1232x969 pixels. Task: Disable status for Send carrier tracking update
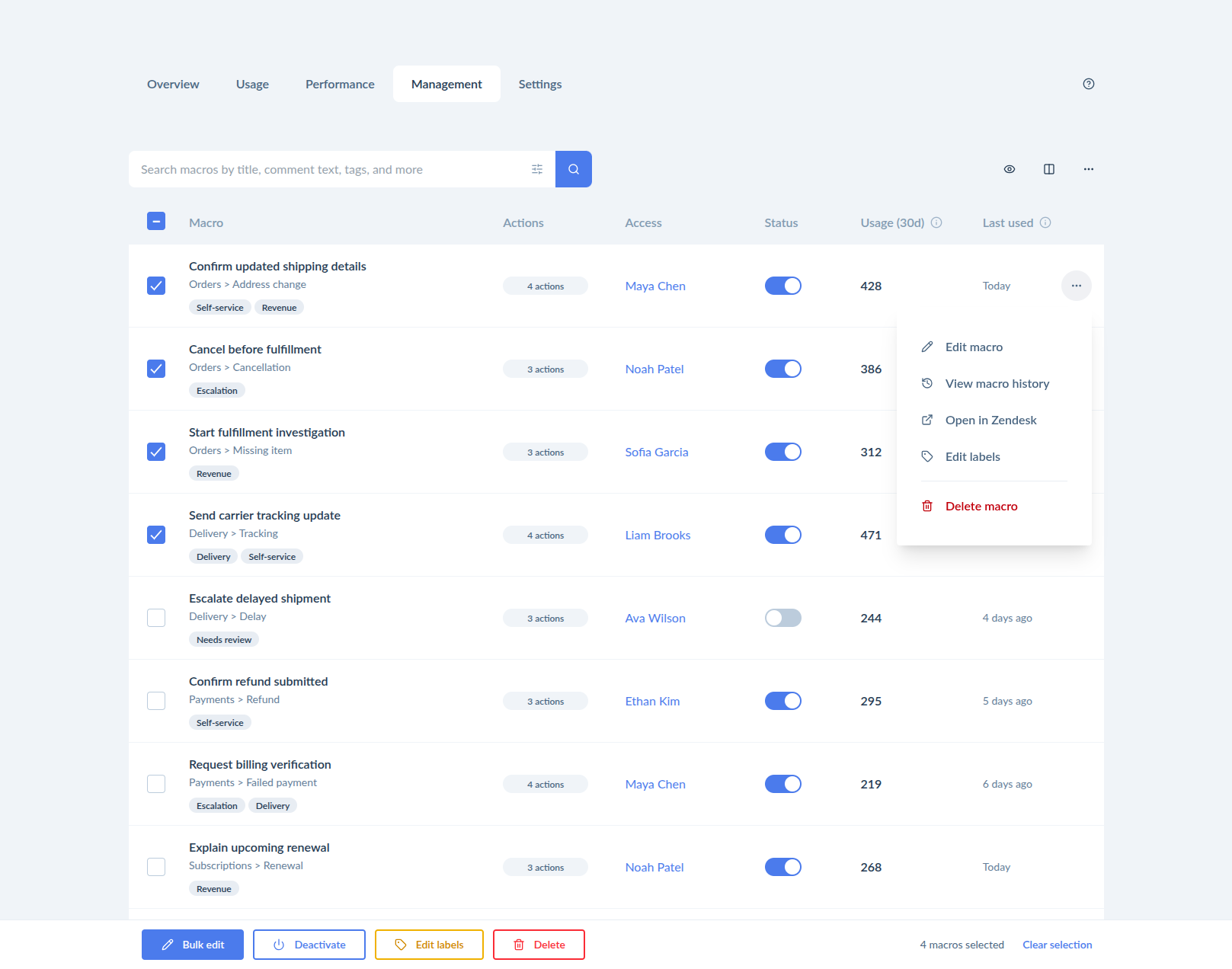click(x=783, y=535)
